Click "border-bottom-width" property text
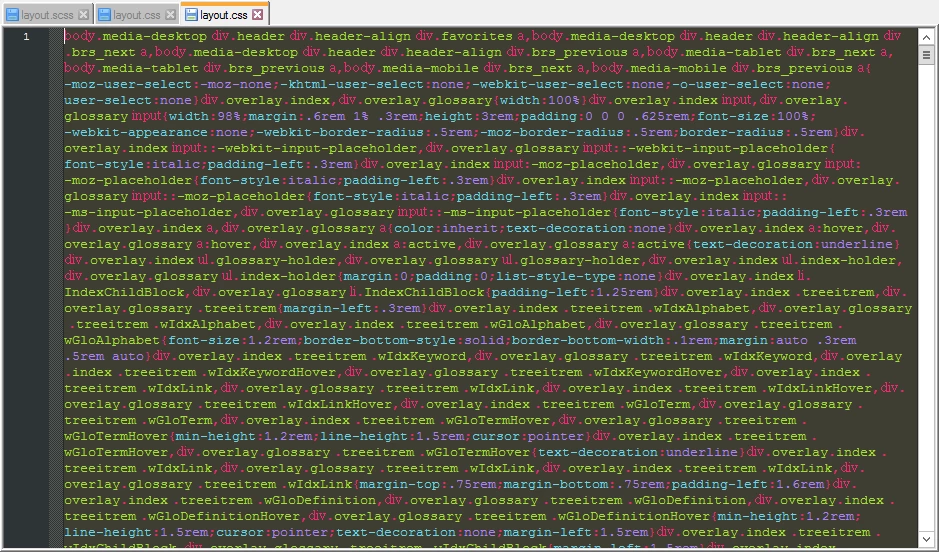This screenshot has width=939, height=552. 587,341
